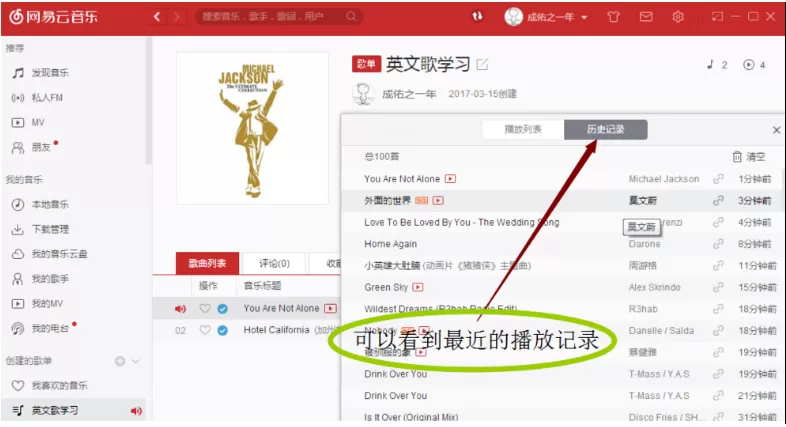This screenshot has width=786, height=427.
Task: Click downloaded check icon for Hotel California
Action: pos(223,330)
